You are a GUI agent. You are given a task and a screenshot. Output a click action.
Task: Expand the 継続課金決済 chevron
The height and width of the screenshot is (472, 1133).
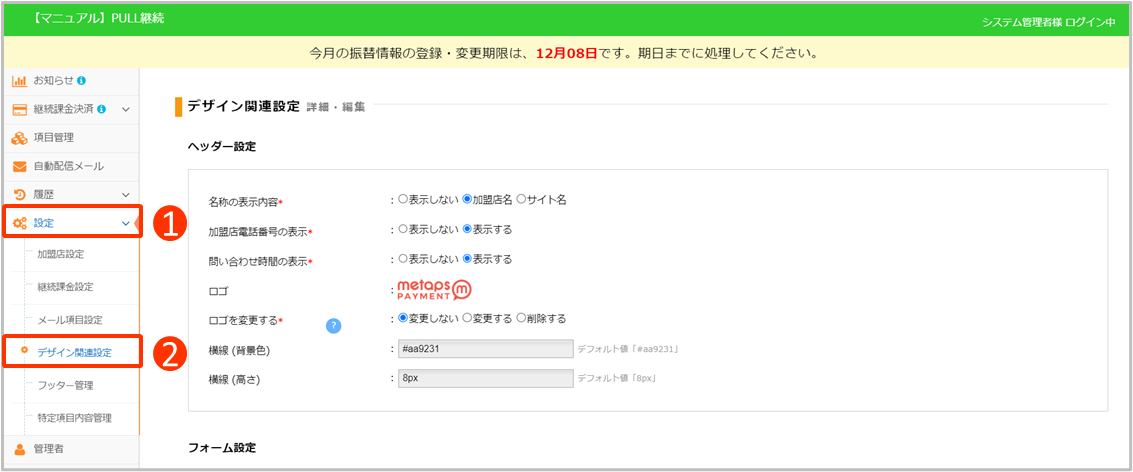[125, 110]
